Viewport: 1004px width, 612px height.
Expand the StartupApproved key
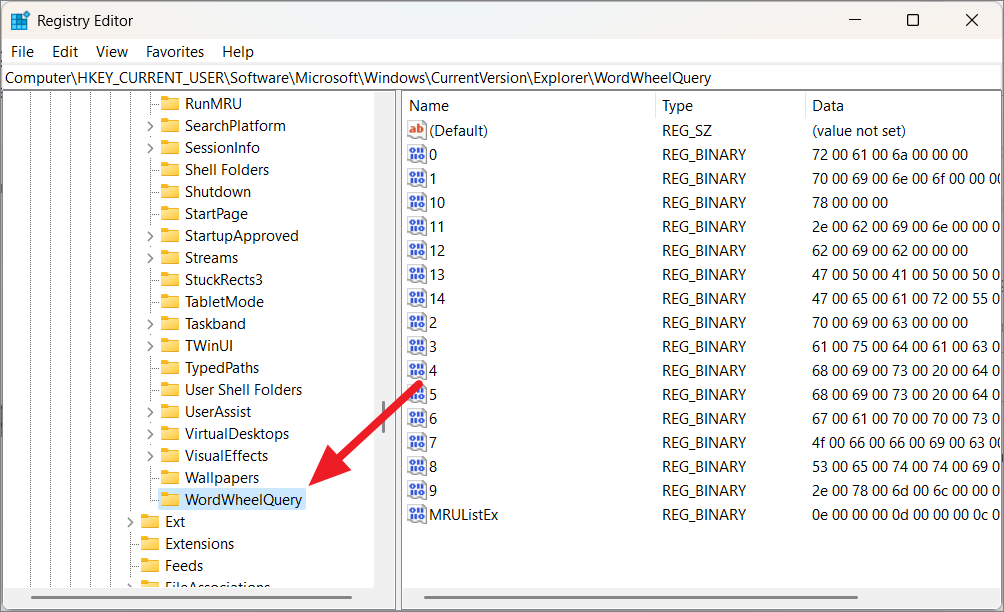point(150,236)
